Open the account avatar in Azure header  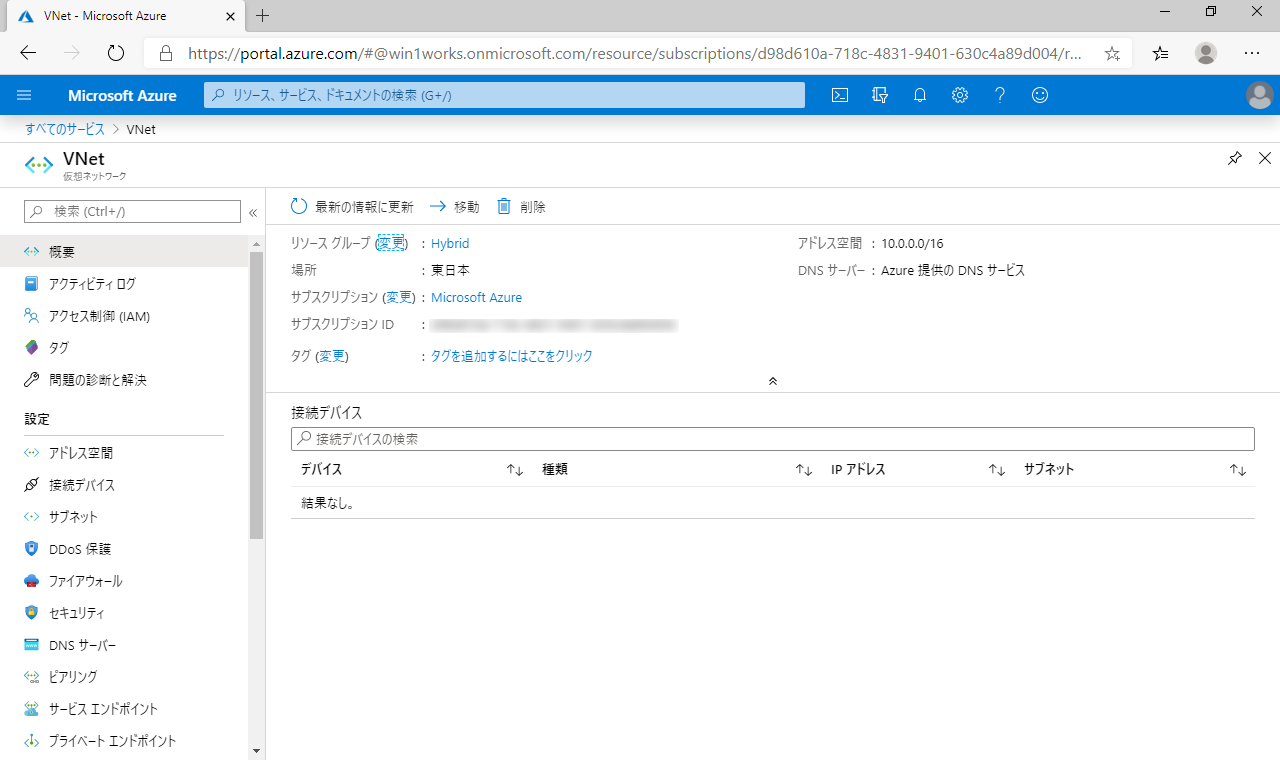[x=1260, y=95]
